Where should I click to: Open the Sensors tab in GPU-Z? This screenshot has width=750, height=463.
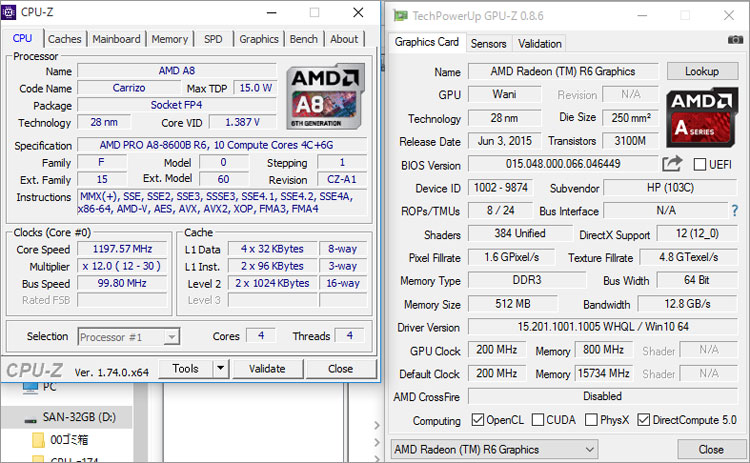pos(488,44)
